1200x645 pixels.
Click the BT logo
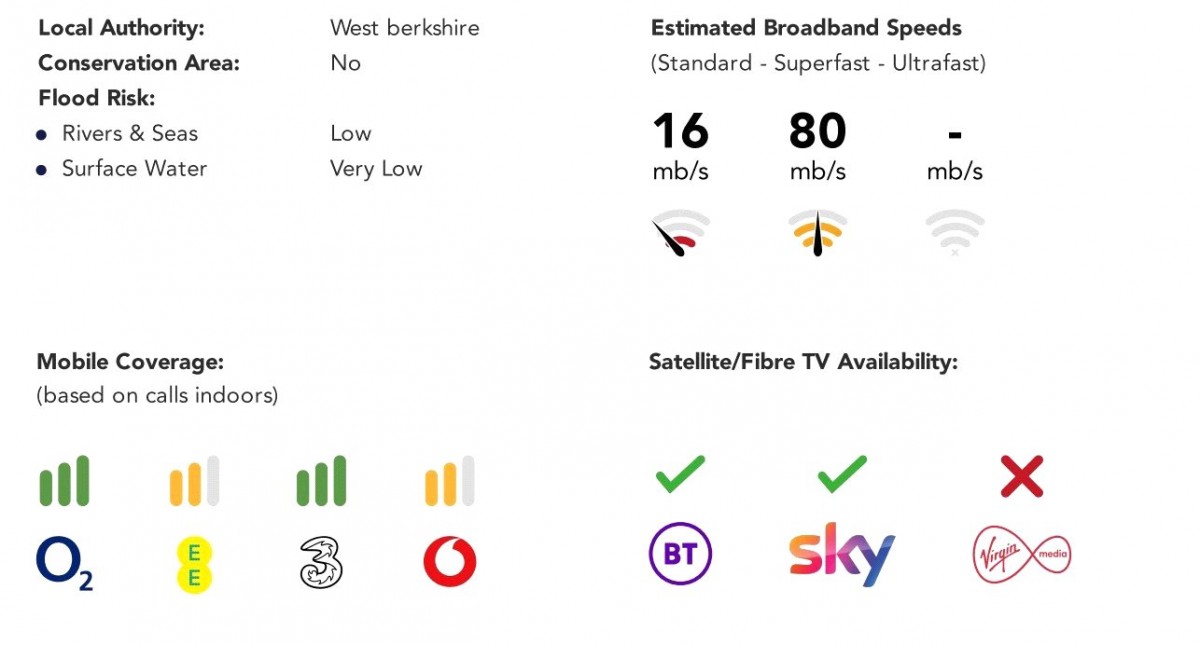[680, 554]
